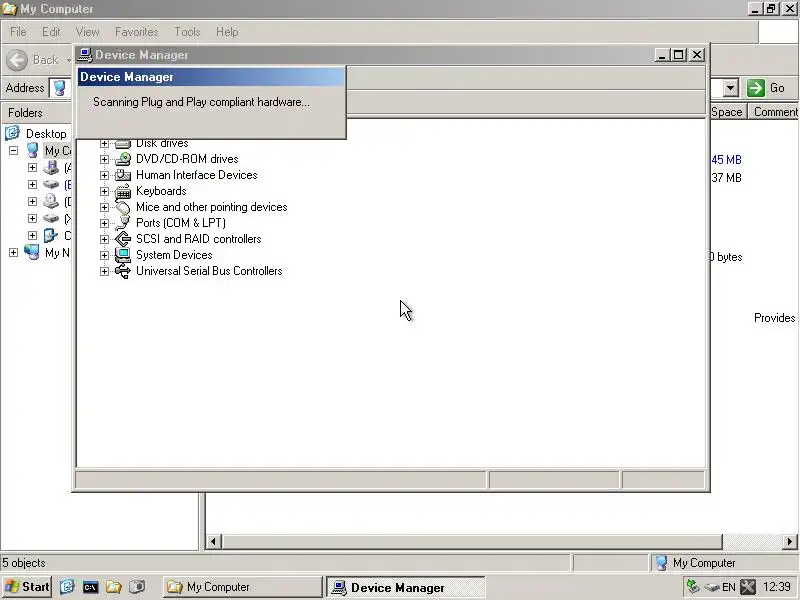Click the 5 objects status bar text
This screenshot has height=600, width=800.
[24, 563]
